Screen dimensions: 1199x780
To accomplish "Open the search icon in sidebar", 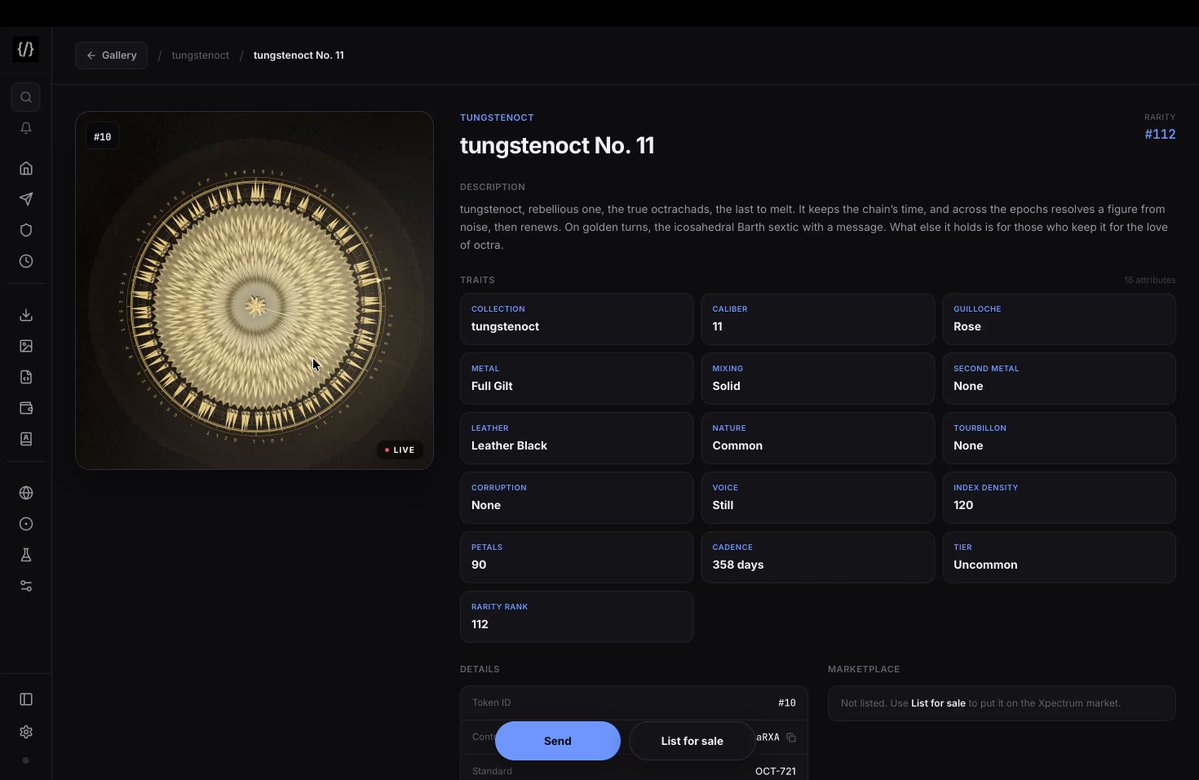I will click(x=26, y=97).
